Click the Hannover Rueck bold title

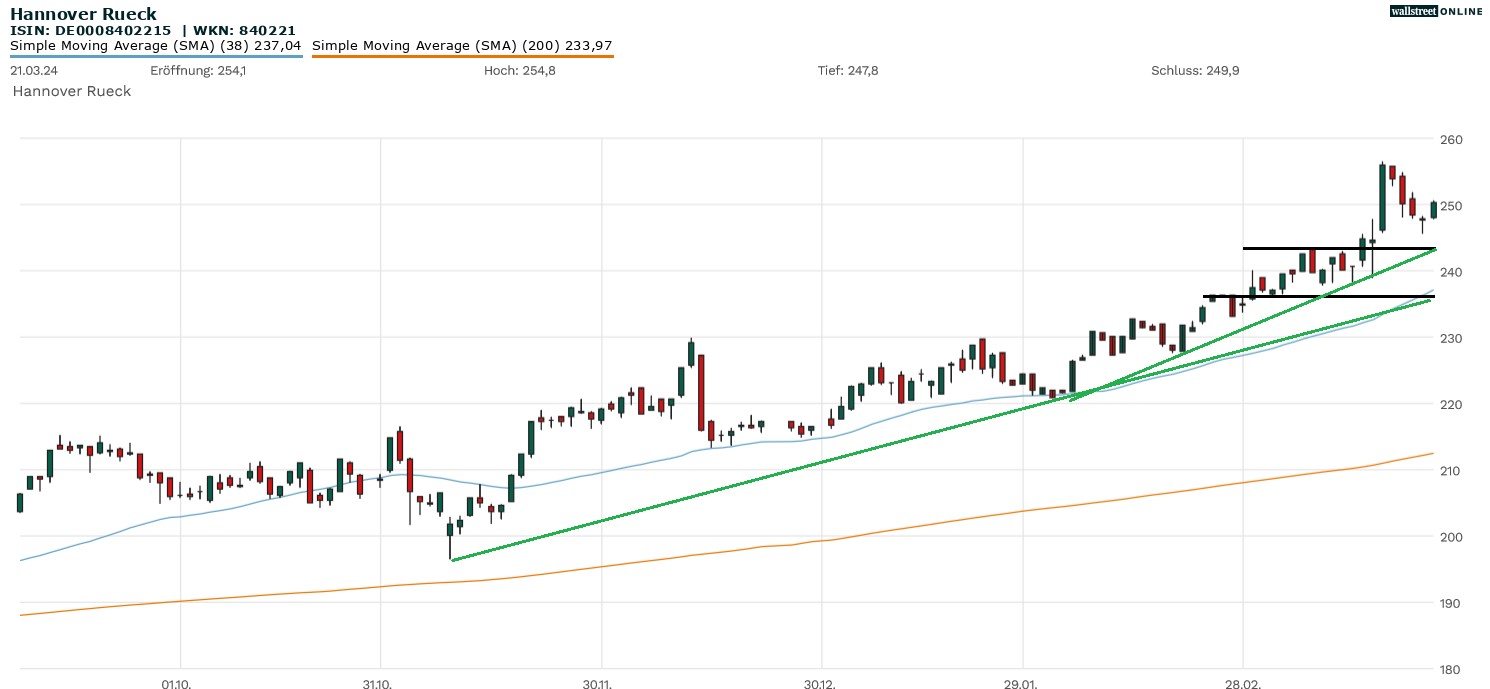point(83,14)
